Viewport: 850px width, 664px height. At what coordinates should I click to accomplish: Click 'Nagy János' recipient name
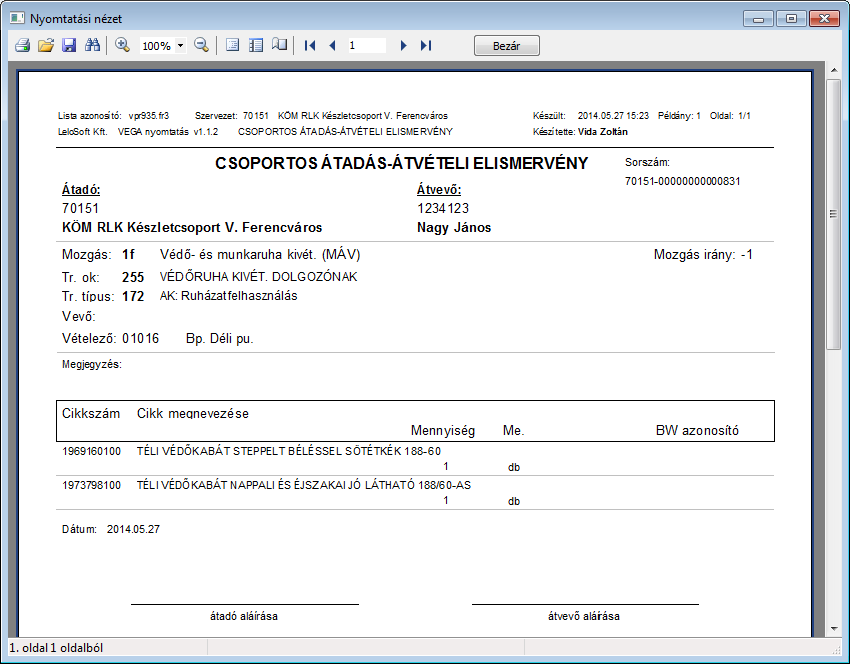coord(454,227)
